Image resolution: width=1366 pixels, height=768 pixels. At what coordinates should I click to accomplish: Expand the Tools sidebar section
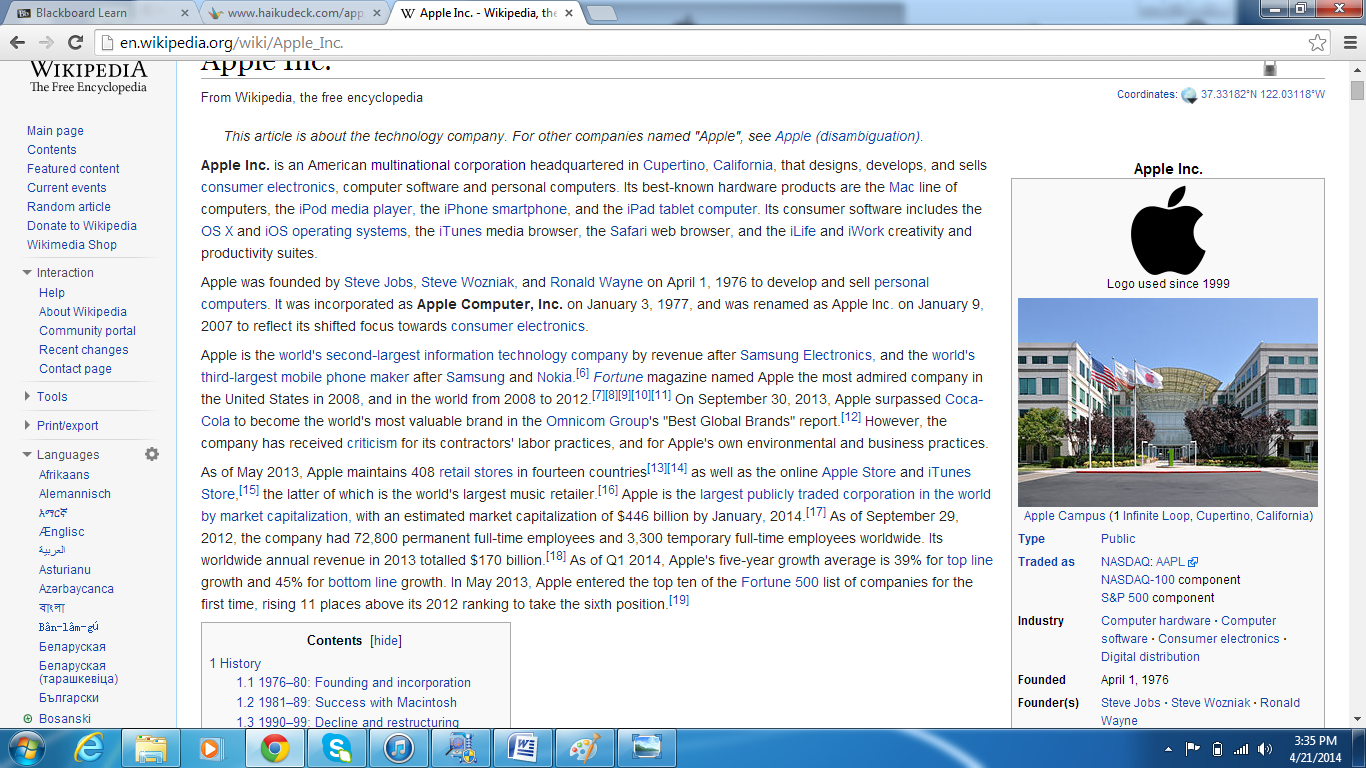tap(45, 397)
